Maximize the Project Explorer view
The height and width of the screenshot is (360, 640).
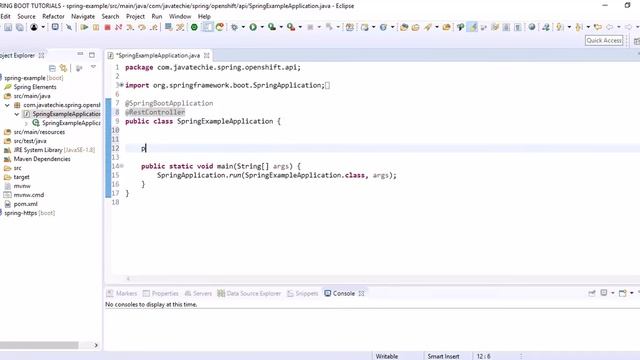click(92, 55)
